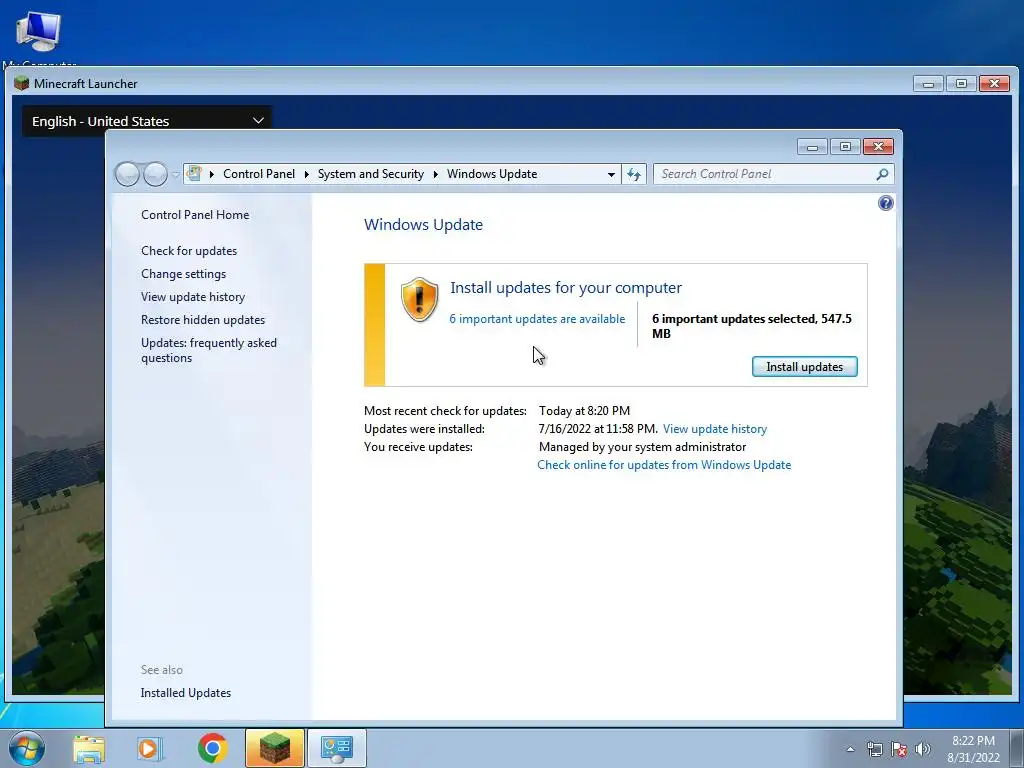Close the Windows Update window

point(878,147)
